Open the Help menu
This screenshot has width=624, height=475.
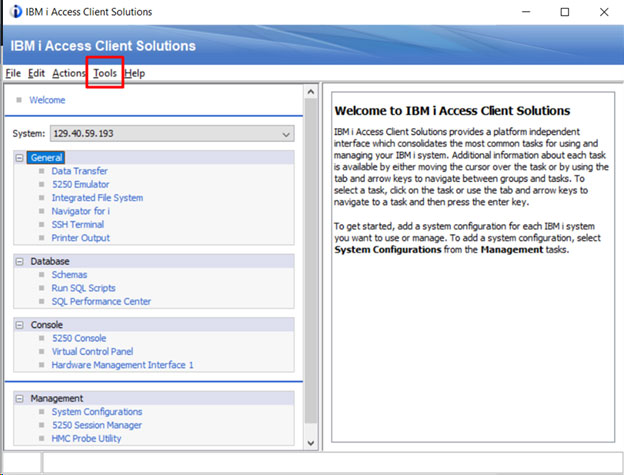click(135, 73)
